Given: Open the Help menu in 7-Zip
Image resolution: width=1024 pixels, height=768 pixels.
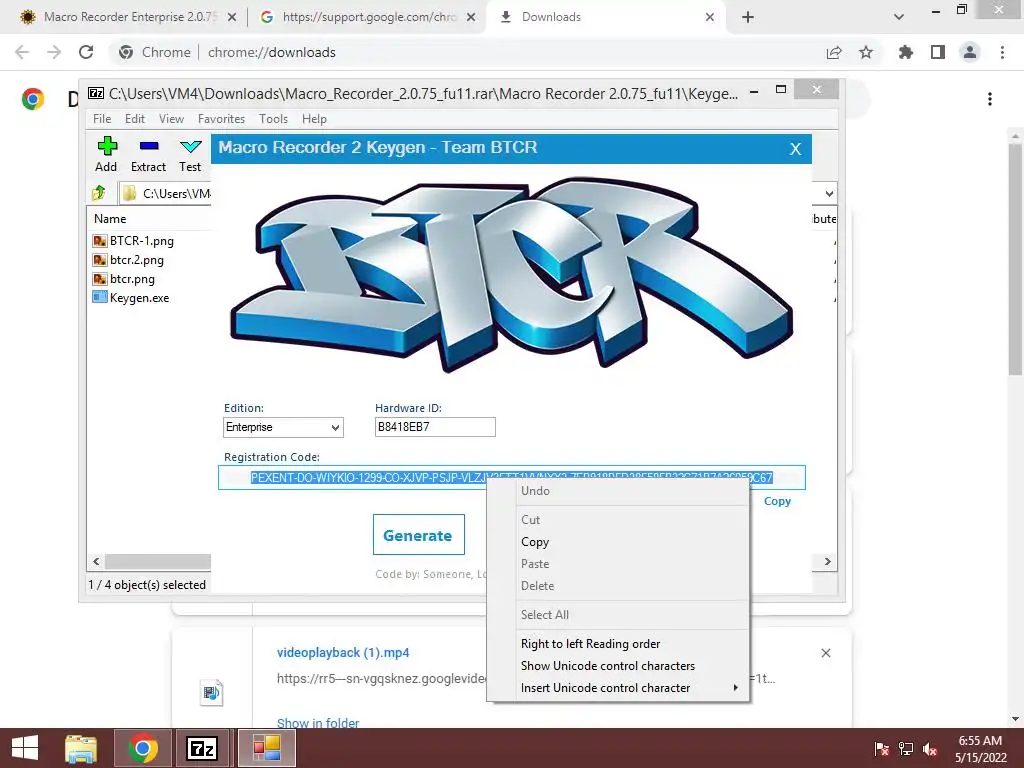Looking at the screenshot, I should point(314,119).
